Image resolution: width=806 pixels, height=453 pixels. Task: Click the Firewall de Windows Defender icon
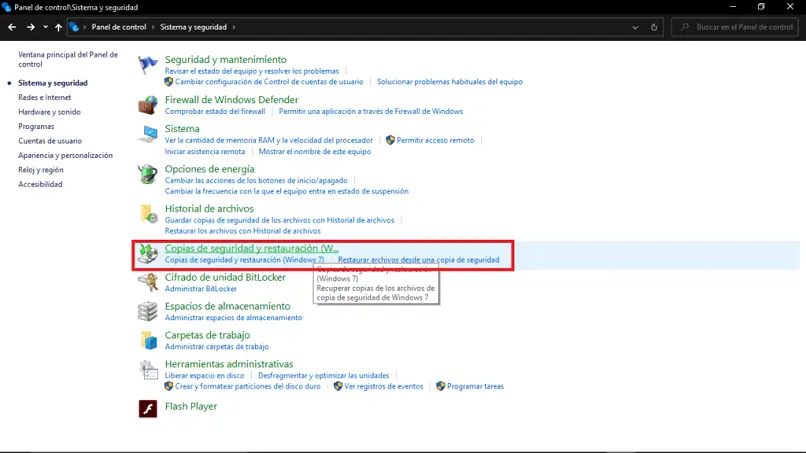coord(148,105)
